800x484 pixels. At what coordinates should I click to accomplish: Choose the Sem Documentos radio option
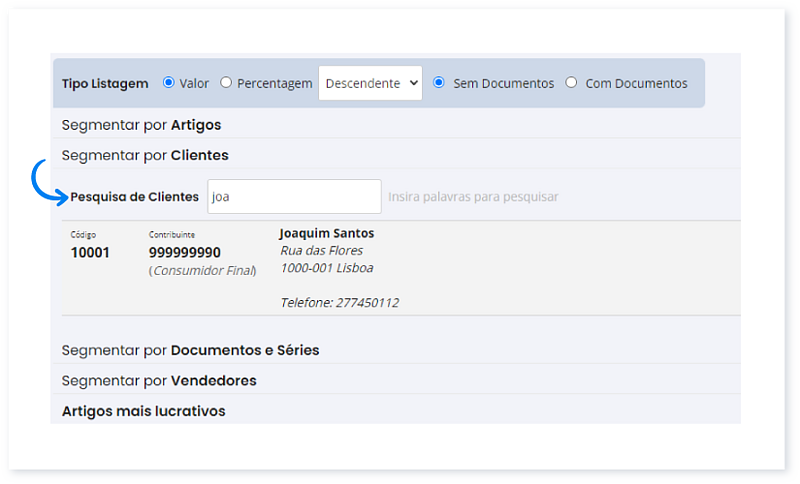(x=439, y=83)
